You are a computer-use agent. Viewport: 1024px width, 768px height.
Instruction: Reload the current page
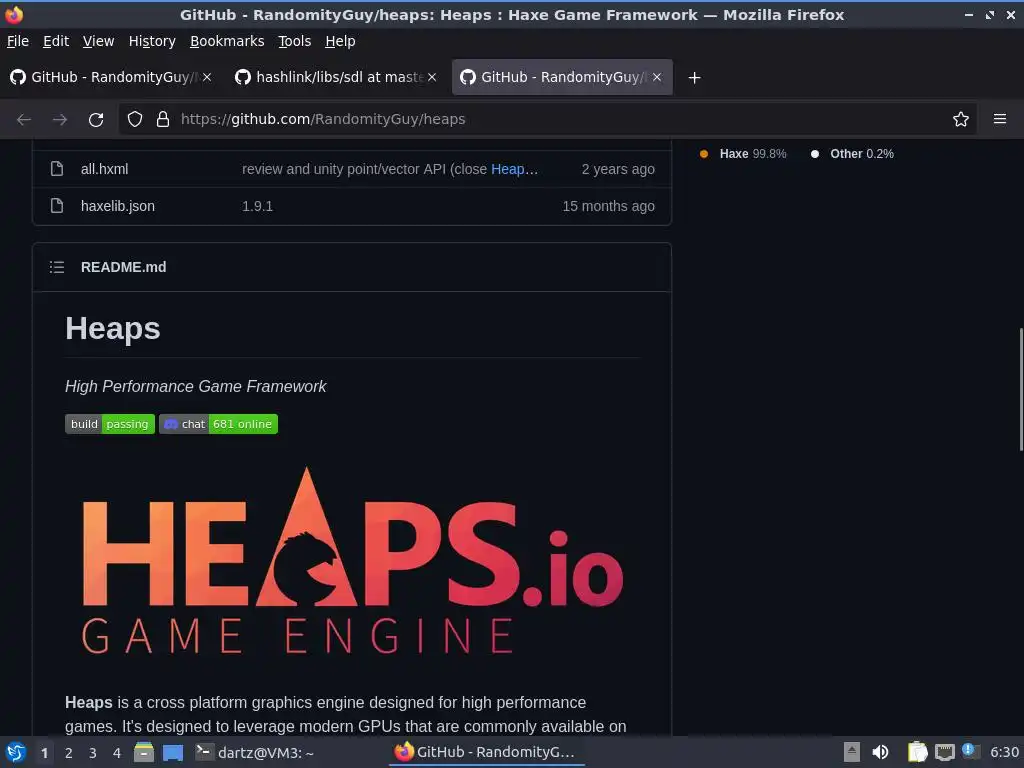point(96,120)
